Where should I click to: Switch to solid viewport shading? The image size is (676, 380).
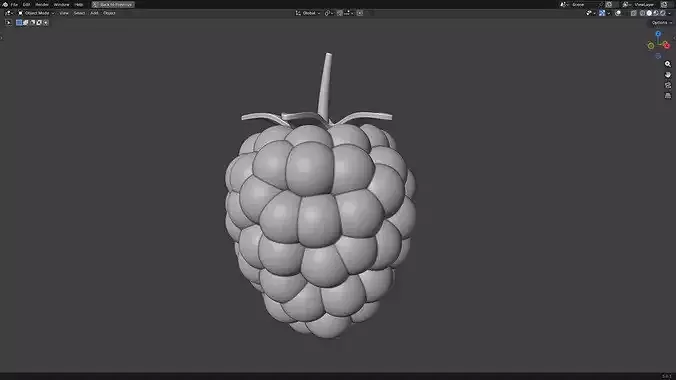(649, 13)
